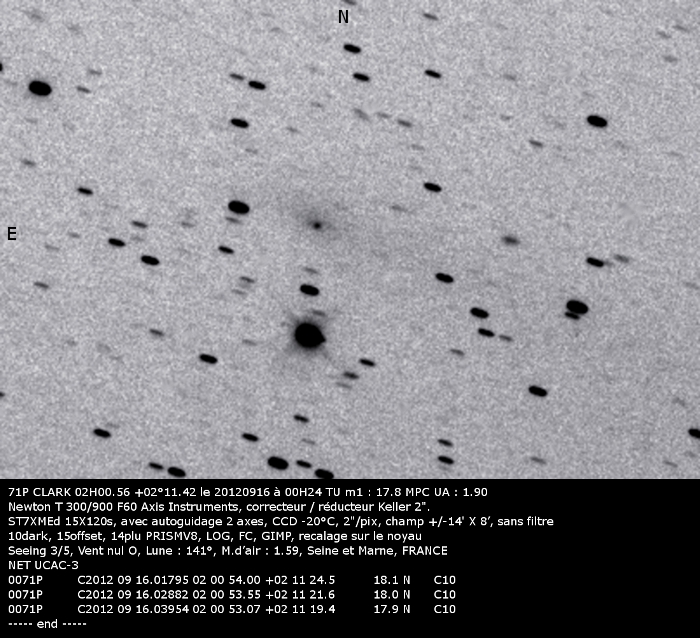Image resolution: width=700 pixels, height=638 pixels.
Task: Select the '71P CLARK' comet name text
Action: point(40,492)
